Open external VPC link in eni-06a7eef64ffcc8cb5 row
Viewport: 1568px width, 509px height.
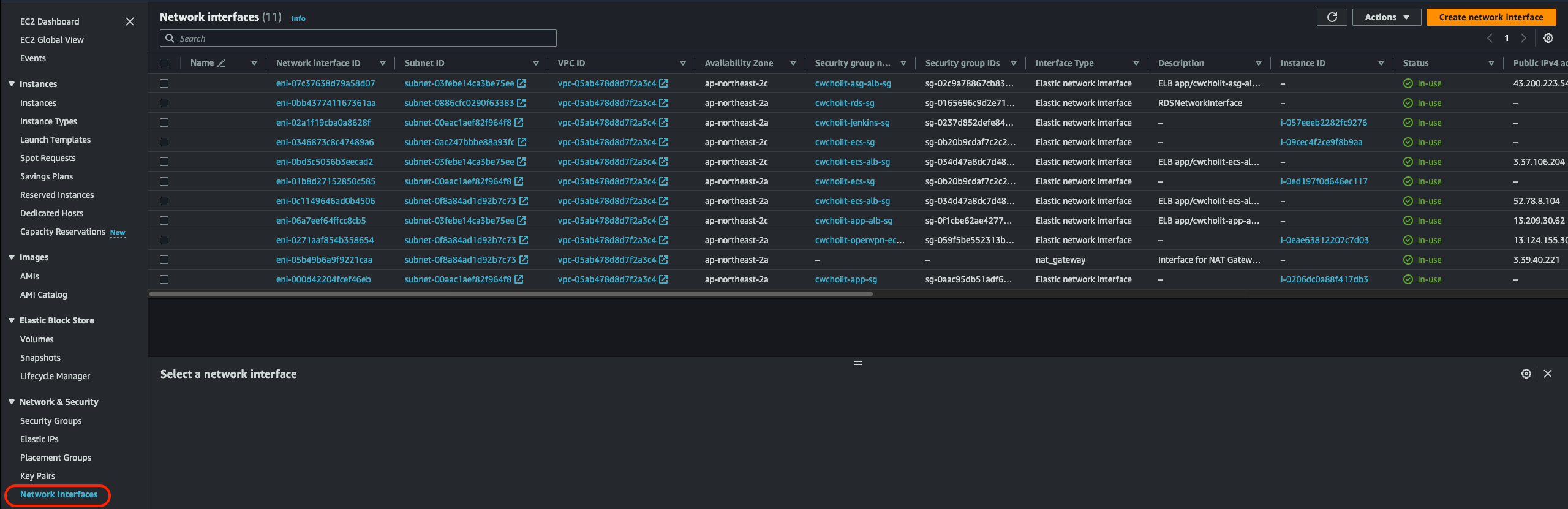(x=663, y=221)
